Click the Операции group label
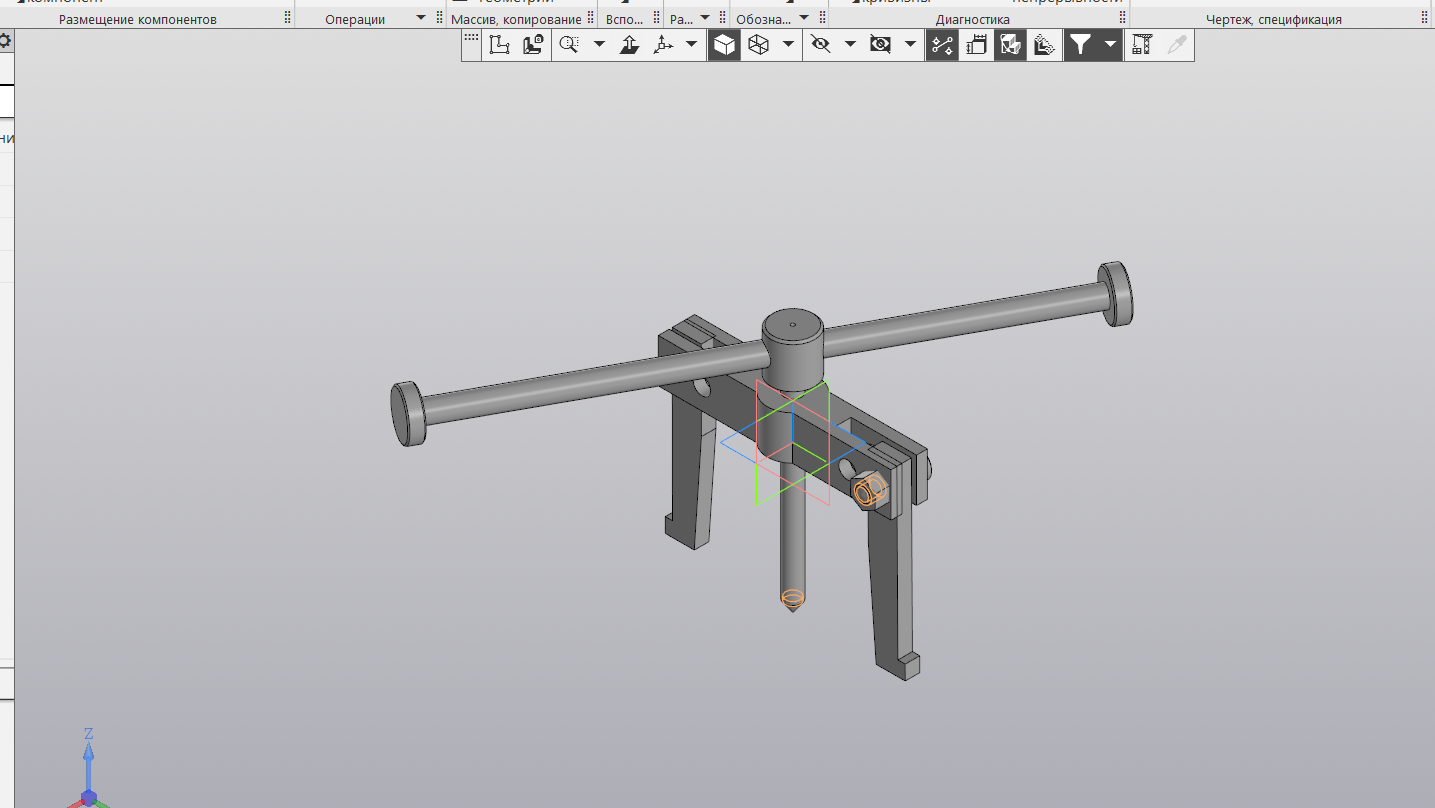1435x808 pixels. 355,19
